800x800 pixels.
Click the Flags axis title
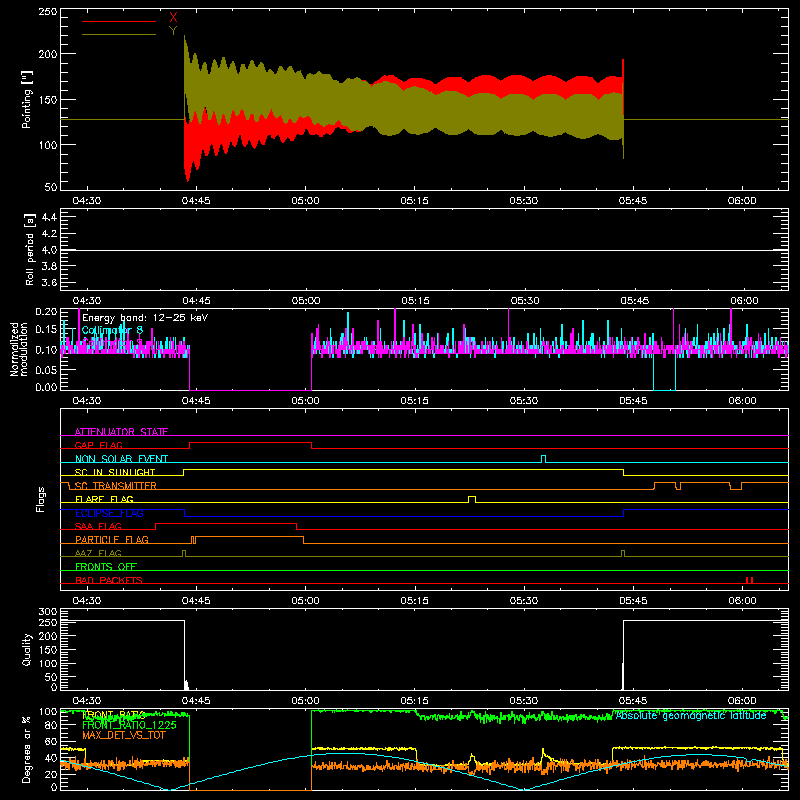40,499
